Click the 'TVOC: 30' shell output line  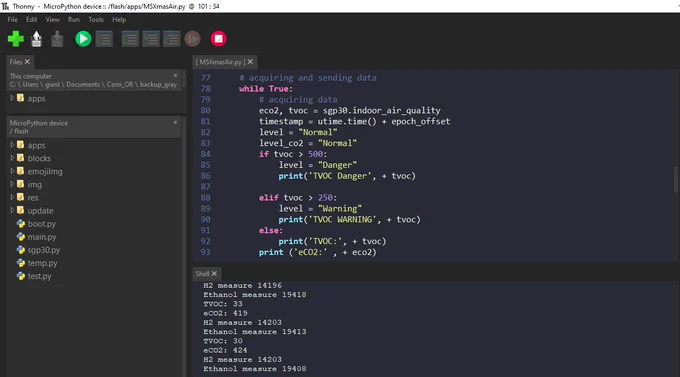click(222, 341)
